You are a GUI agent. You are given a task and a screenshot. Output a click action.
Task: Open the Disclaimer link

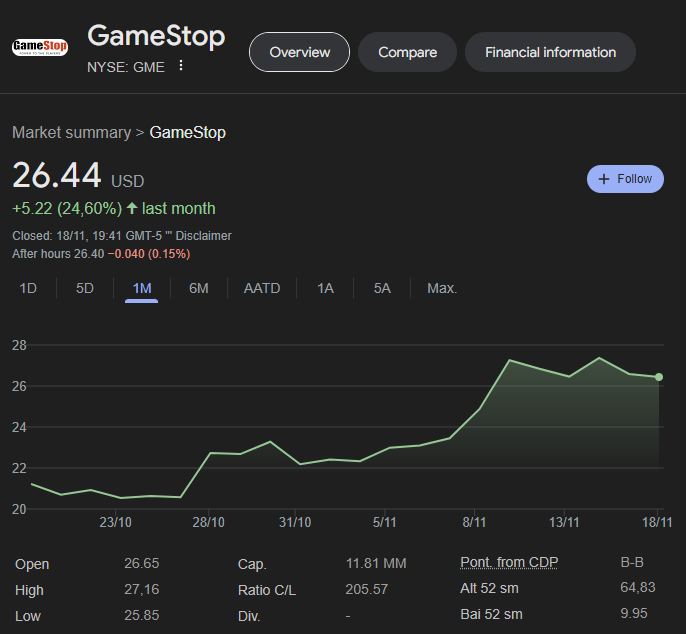[203, 236]
